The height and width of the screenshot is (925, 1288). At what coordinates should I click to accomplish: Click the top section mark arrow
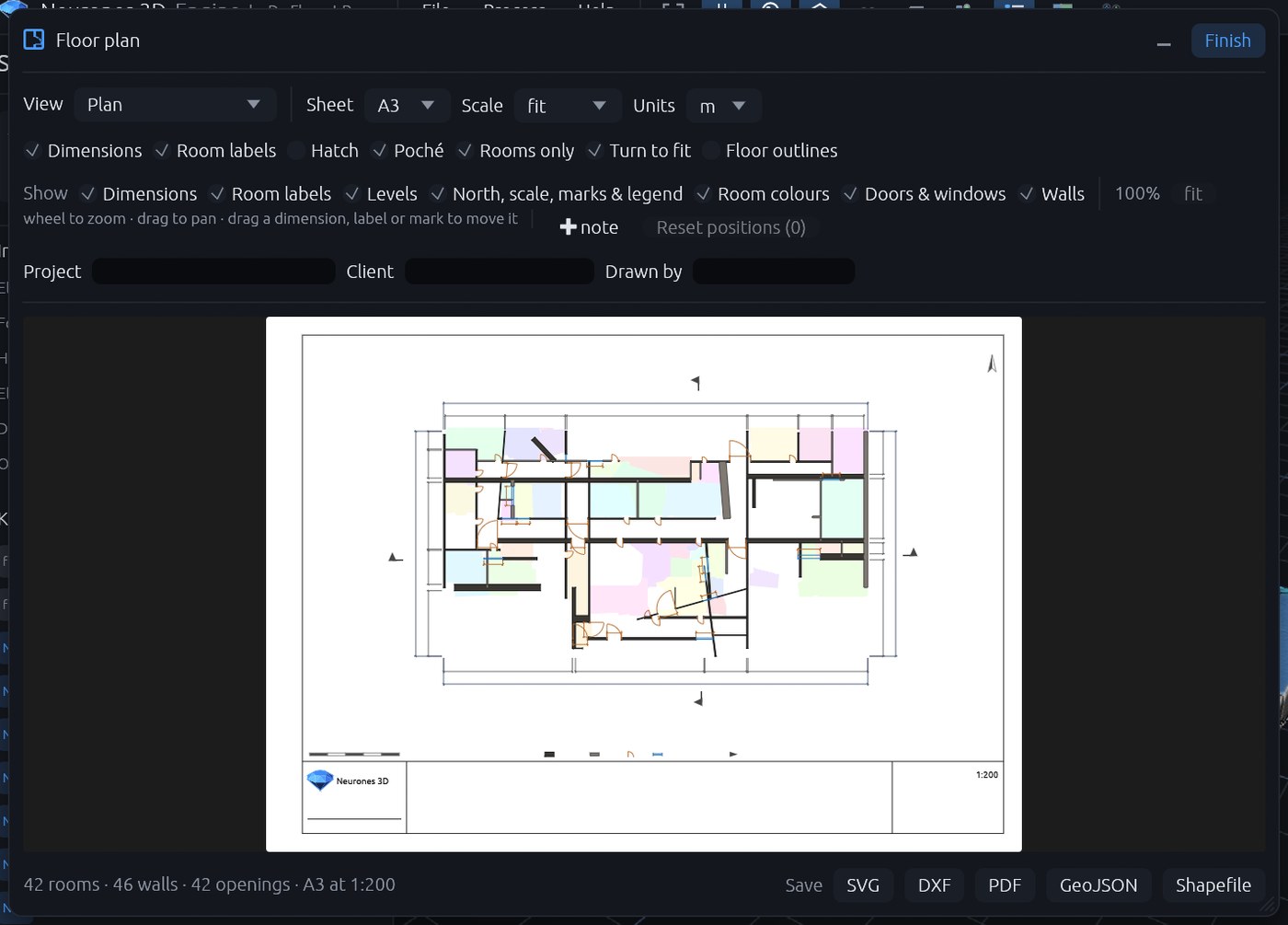click(x=696, y=382)
